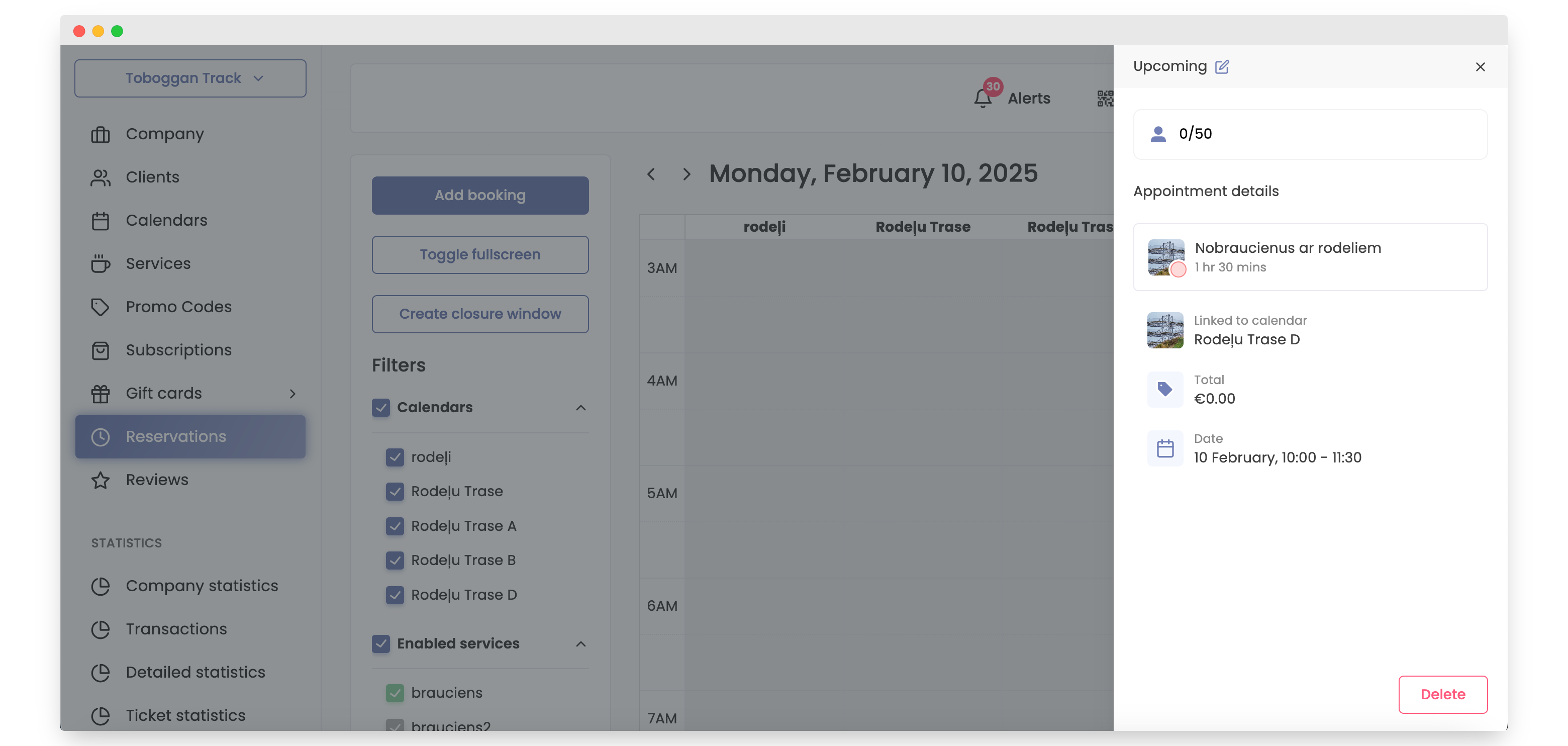Close the Upcoming appointment panel
The image size is (1568, 746).
pos(1480,67)
